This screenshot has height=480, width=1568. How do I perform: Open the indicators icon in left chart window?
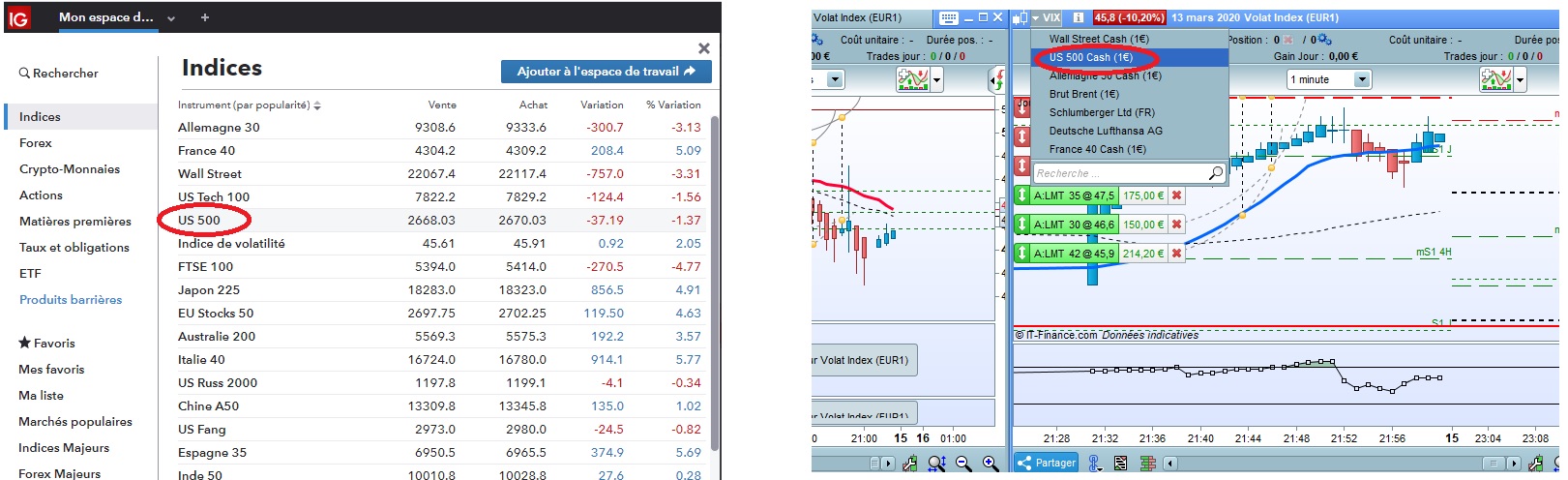(x=913, y=80)
